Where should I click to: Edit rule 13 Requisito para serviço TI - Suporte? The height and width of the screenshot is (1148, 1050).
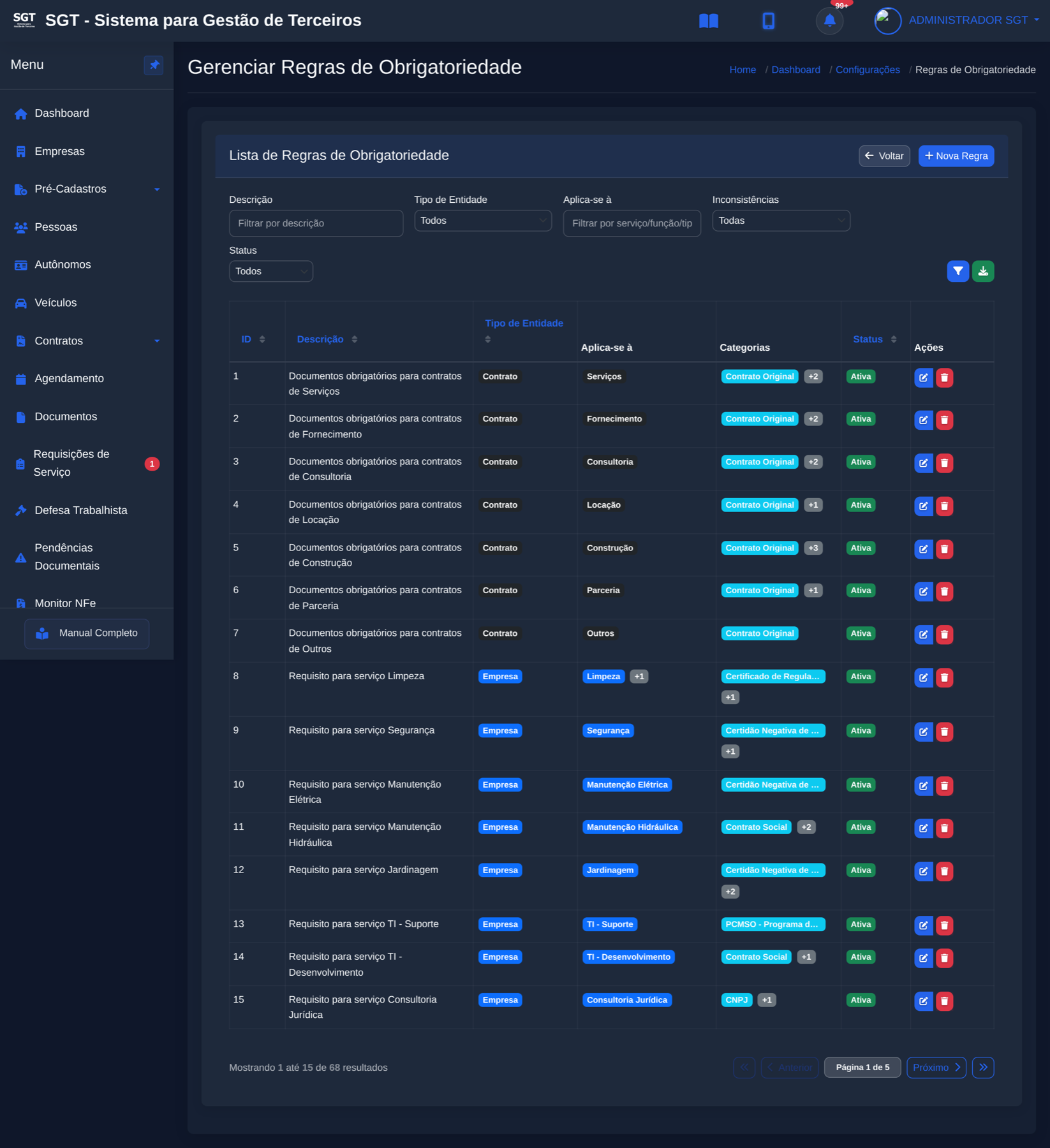click(x=923, y=925)
